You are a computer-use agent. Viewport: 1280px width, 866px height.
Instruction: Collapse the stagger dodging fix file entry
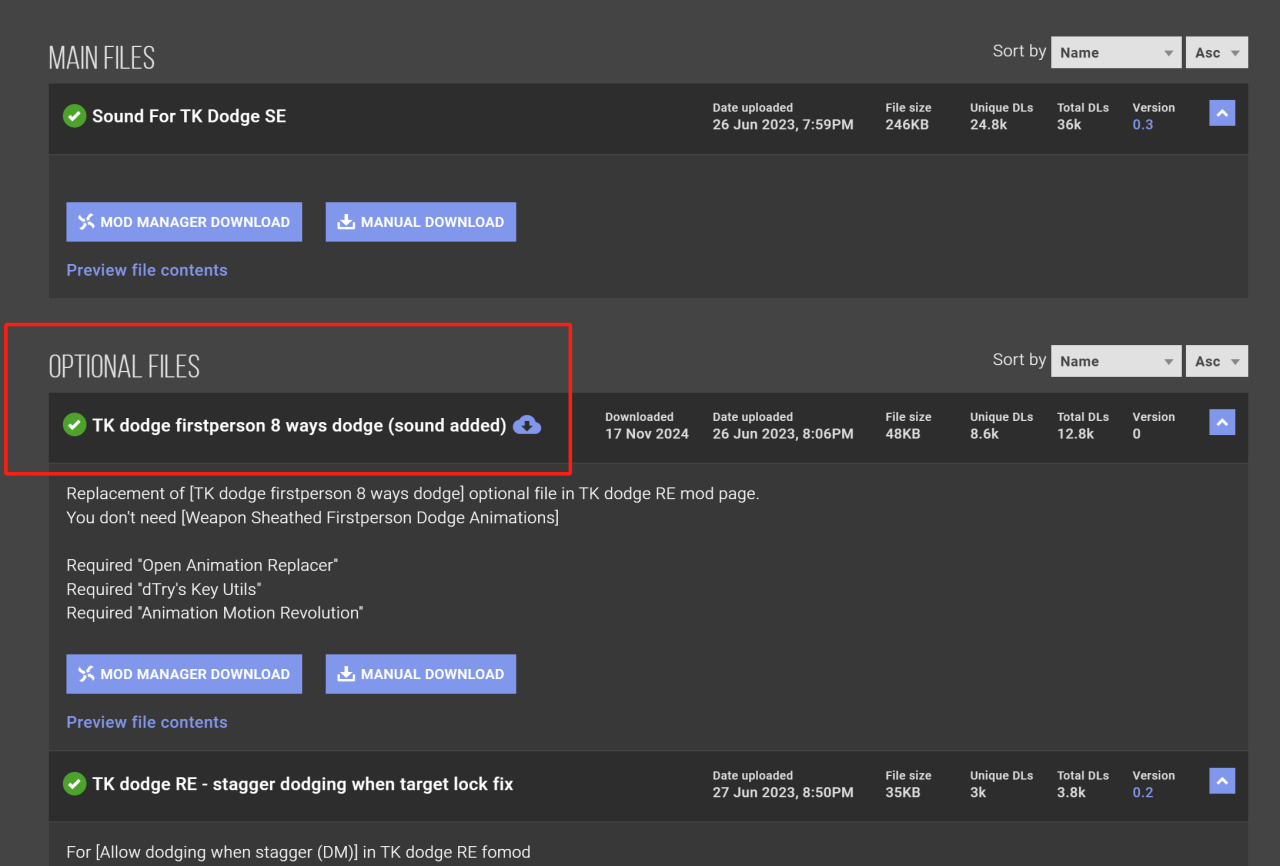[1222, 781]
